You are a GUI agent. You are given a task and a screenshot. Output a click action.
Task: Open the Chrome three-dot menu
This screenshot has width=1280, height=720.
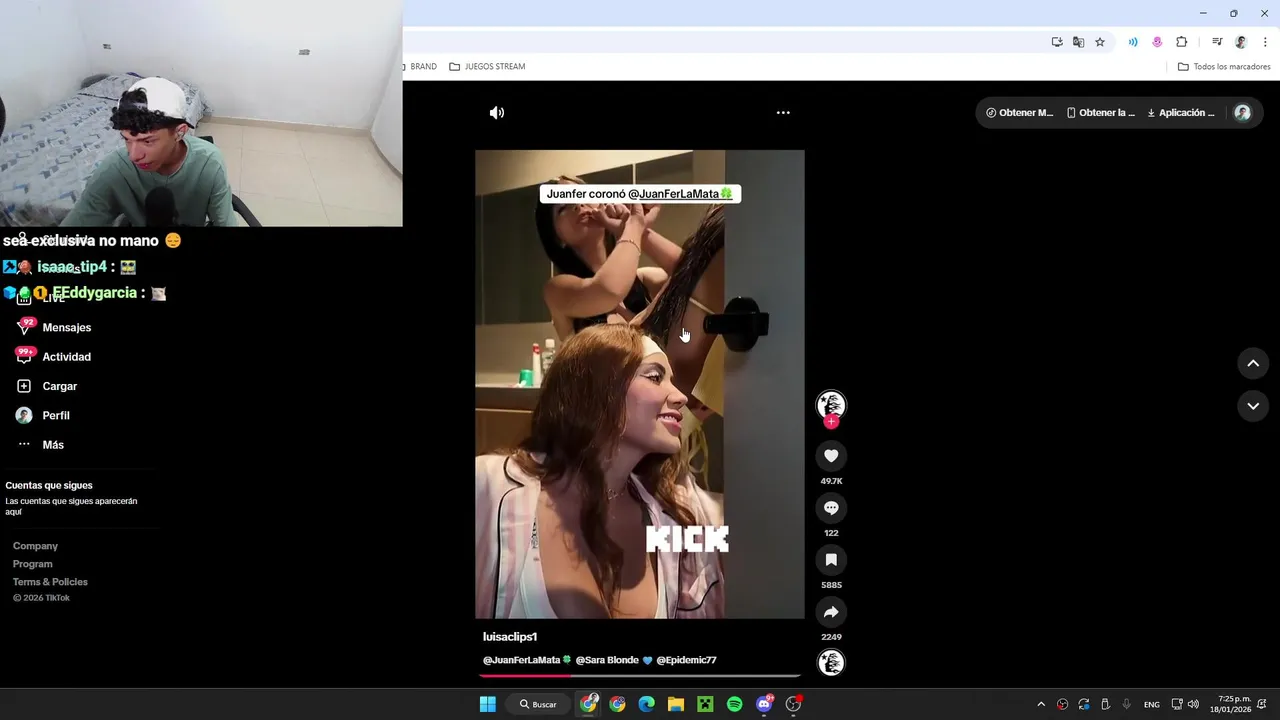click(x=1265, y=42)
